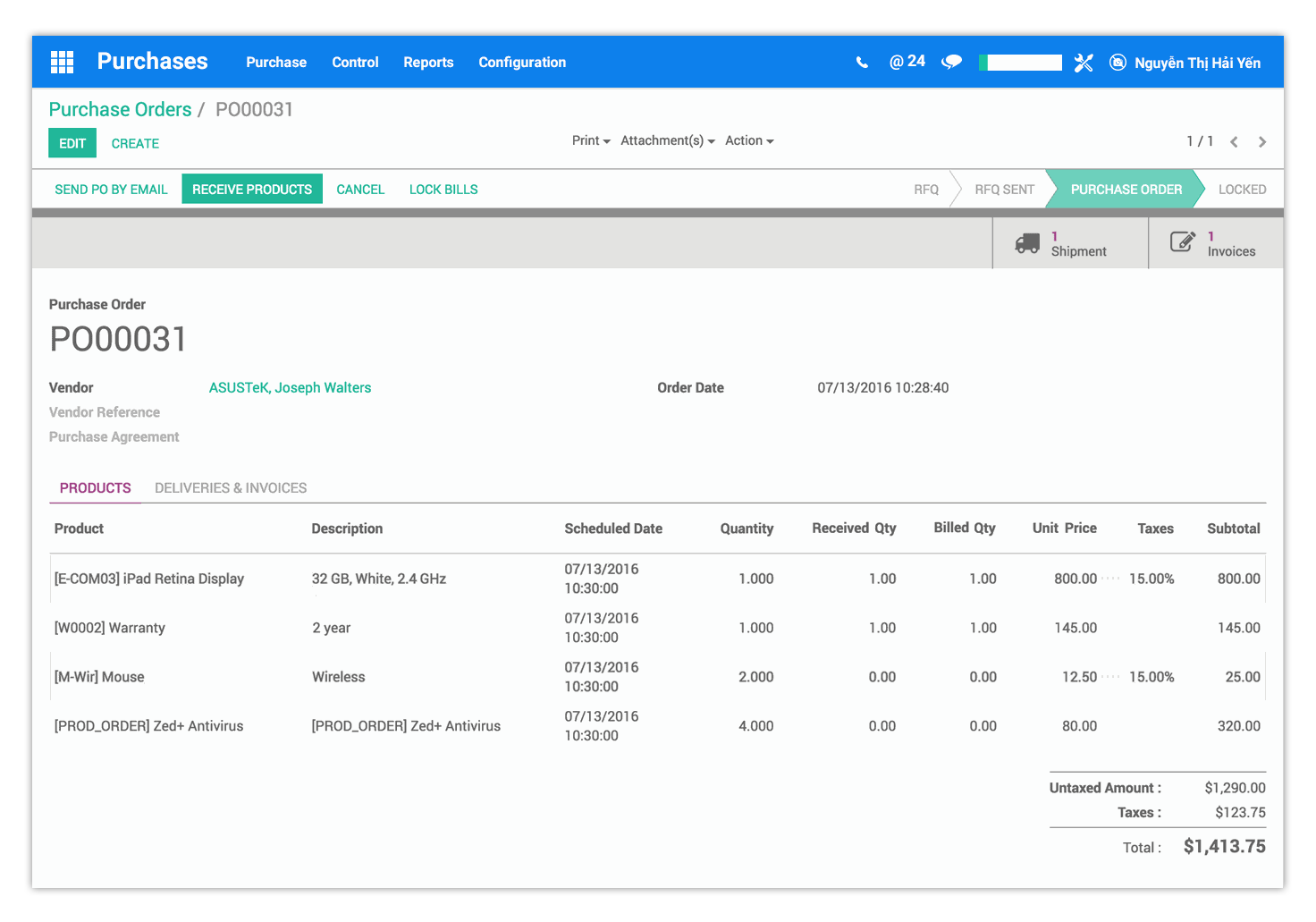Open the Reports menu
1316x922 pixels.
click(428, 63)
